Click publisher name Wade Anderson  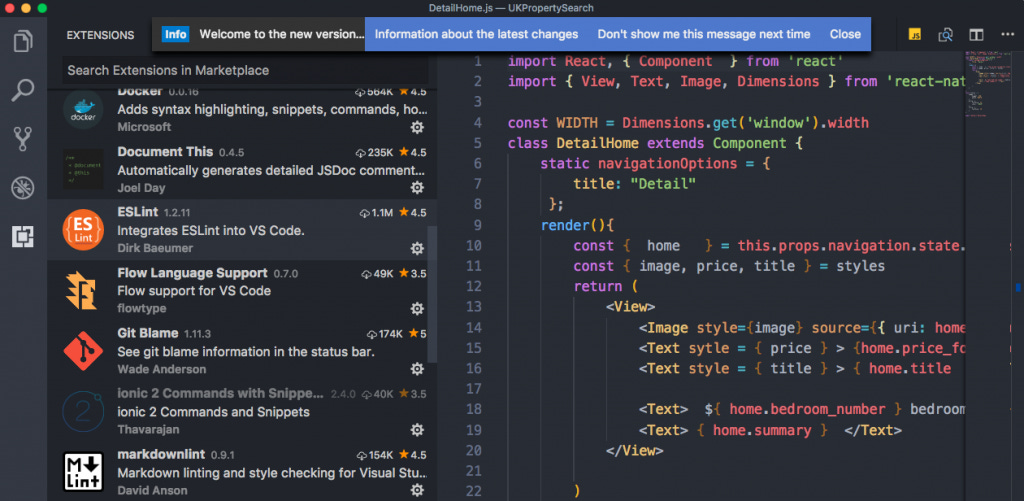click(x=162, y=369)
